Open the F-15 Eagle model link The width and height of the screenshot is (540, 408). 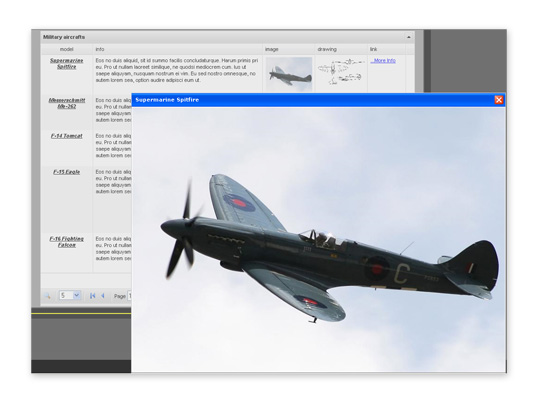pyautogui.click(x=66, y=172)
